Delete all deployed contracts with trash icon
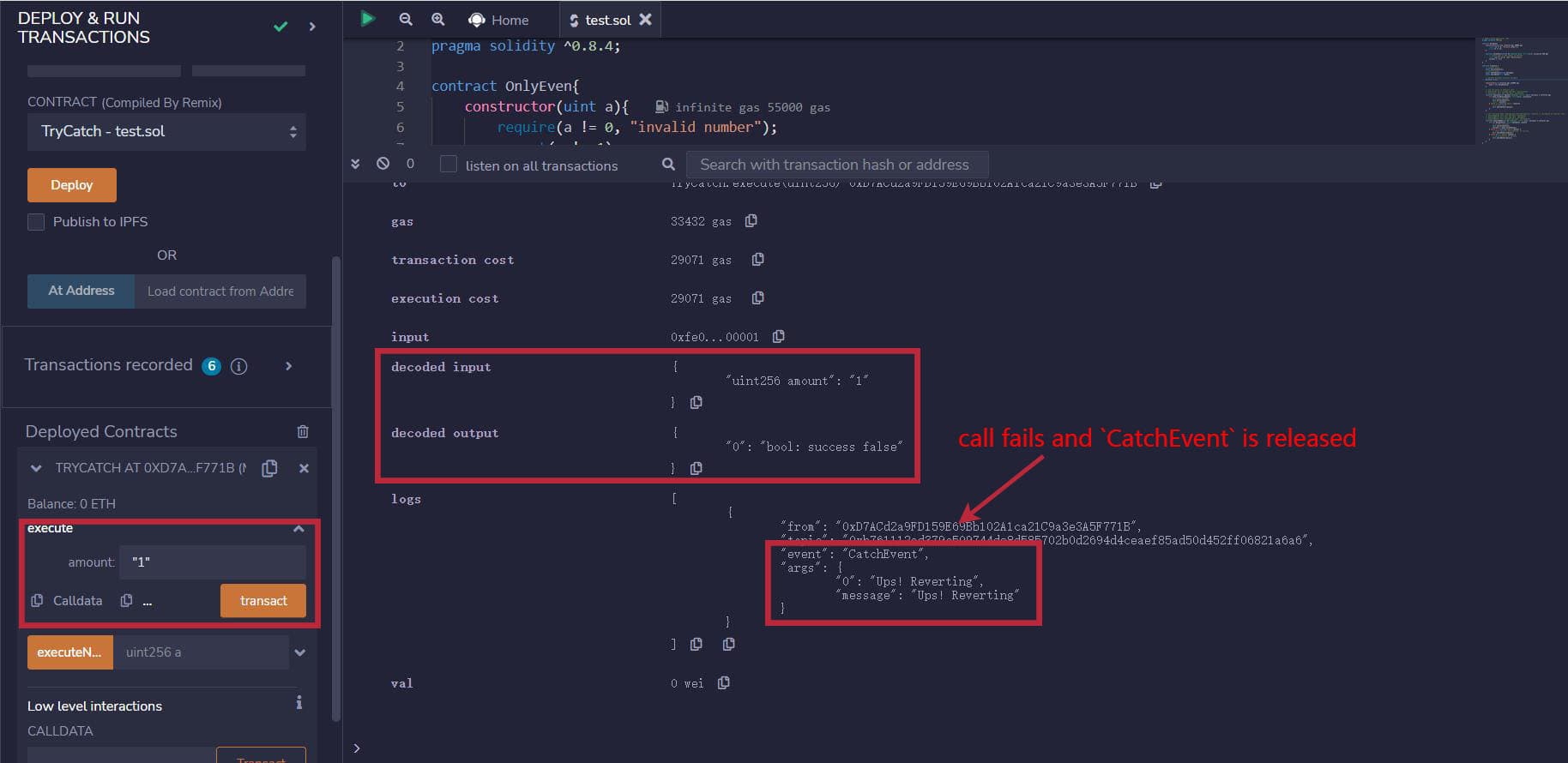1568x763 pixels. point(303,431)
